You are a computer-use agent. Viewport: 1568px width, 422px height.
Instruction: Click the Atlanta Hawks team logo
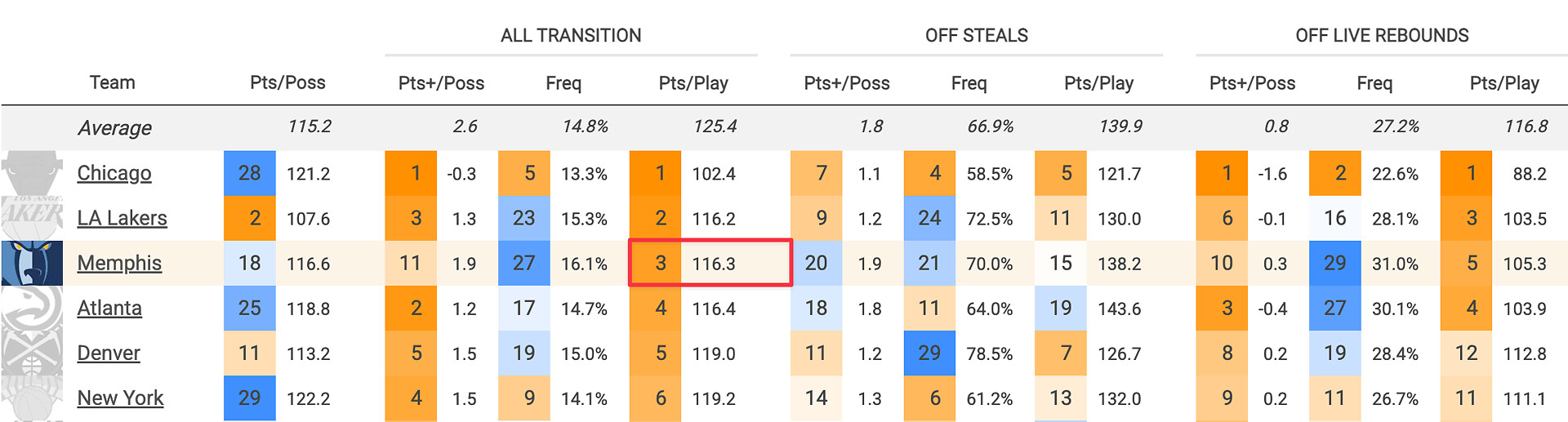click(32, 308)
